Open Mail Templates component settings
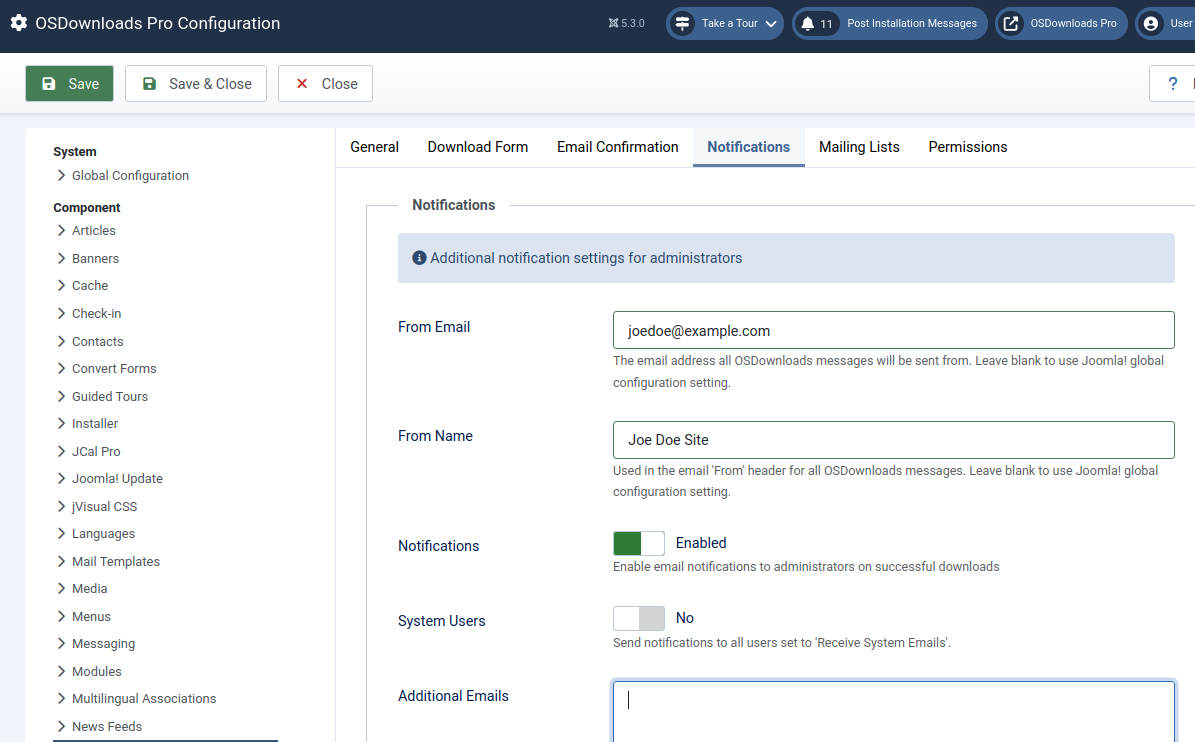The image size is (1195, 742). point(116,561)
